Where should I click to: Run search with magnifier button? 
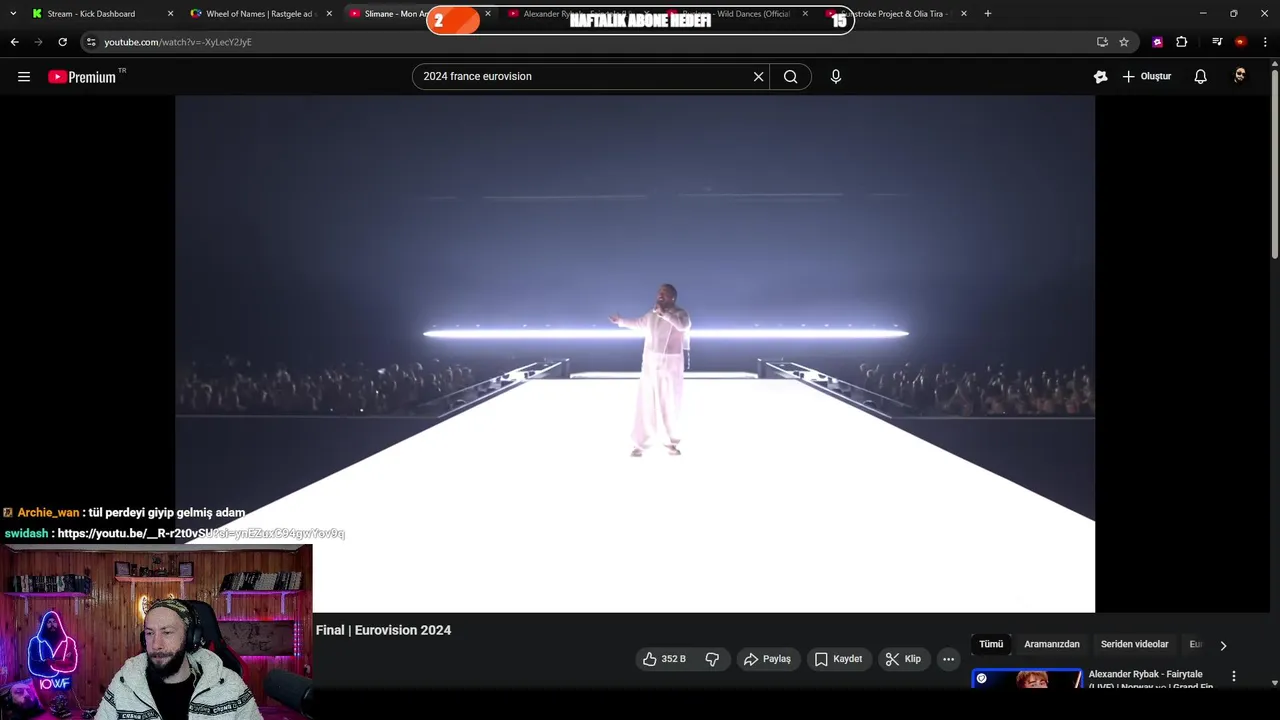pos(790,77)
